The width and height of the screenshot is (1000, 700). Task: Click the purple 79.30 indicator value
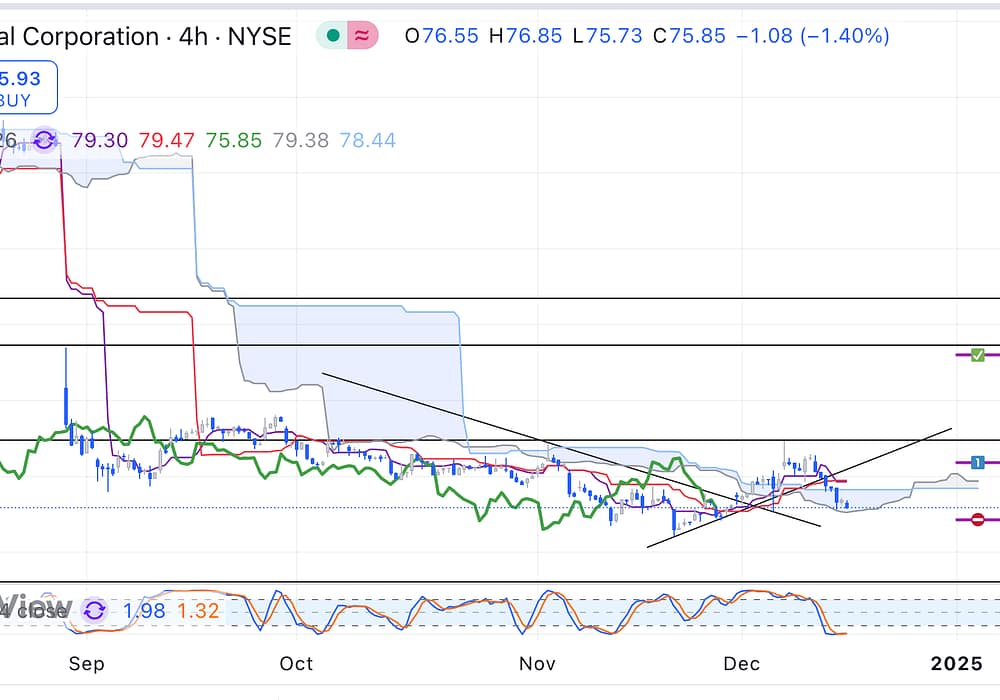pyautogui.click(x=100, y=140)
